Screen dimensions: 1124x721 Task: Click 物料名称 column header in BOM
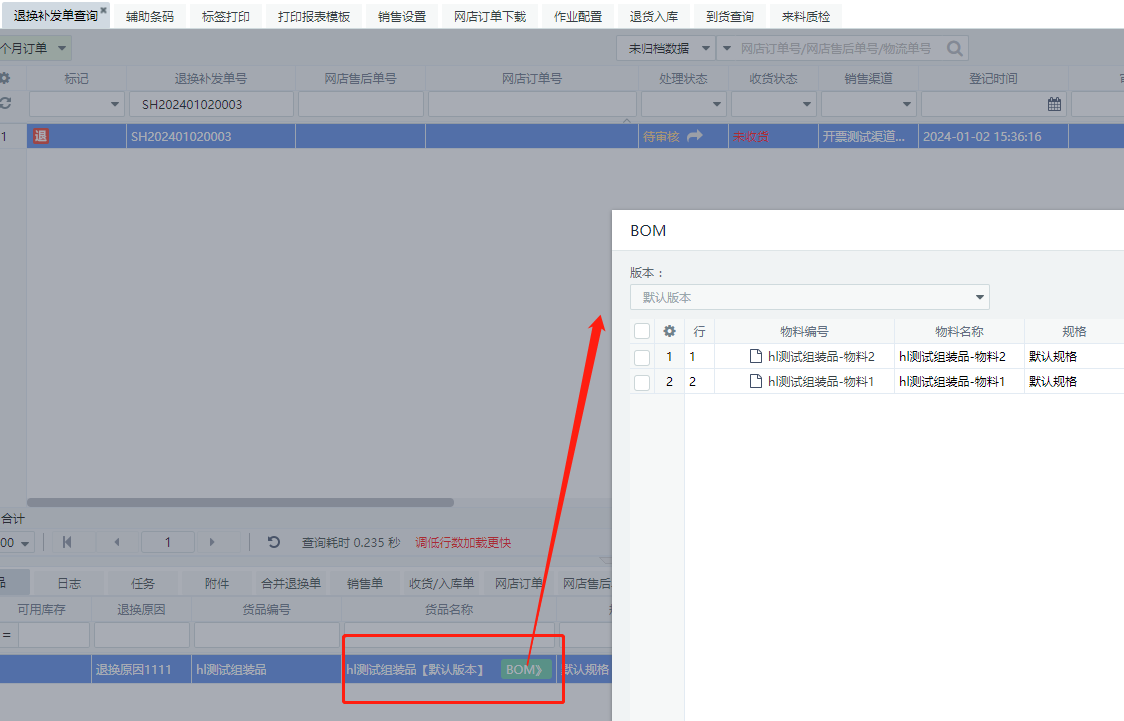coord(959,331)
